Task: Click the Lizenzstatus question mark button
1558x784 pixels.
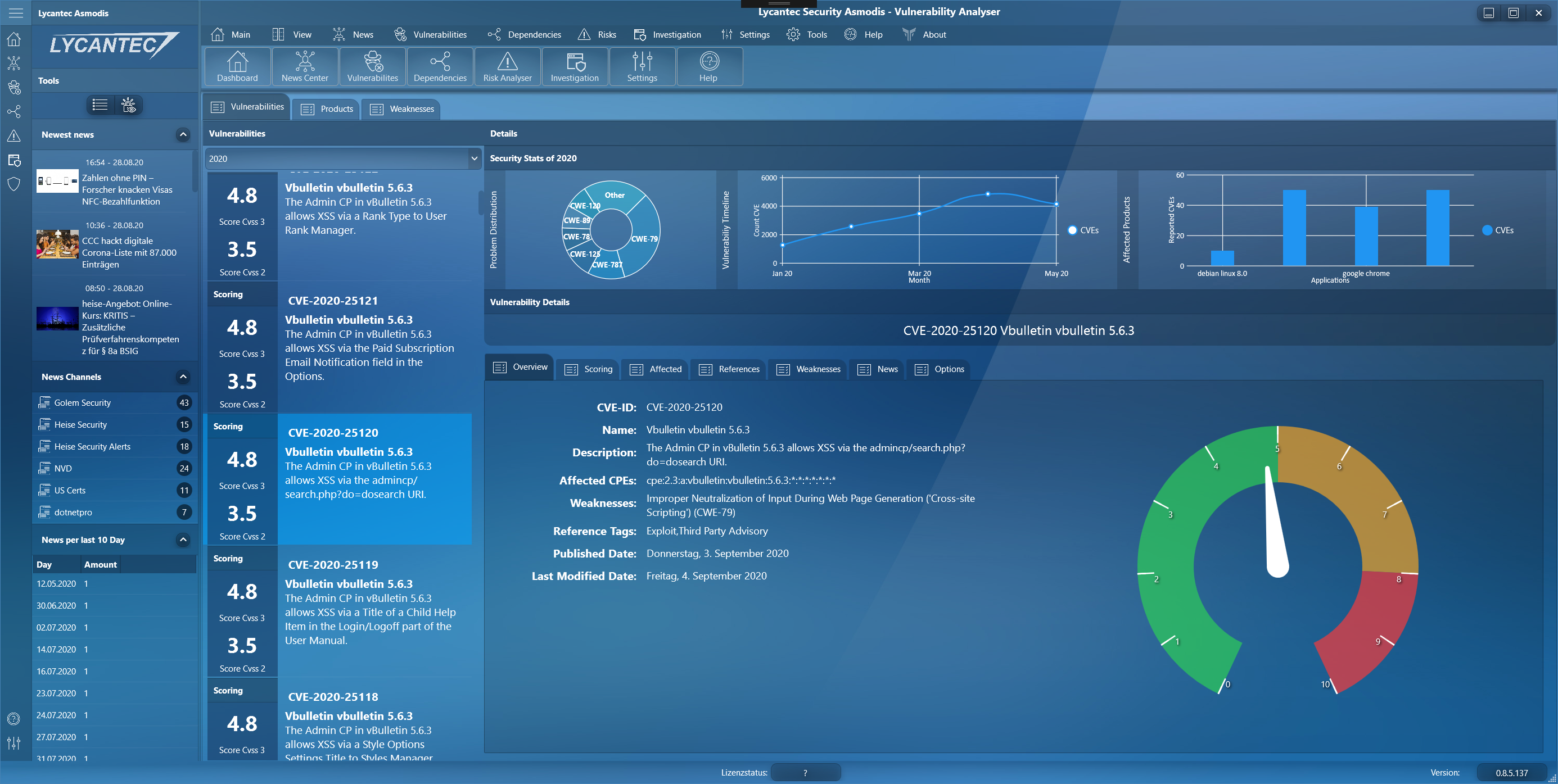Action: point(805,773)
